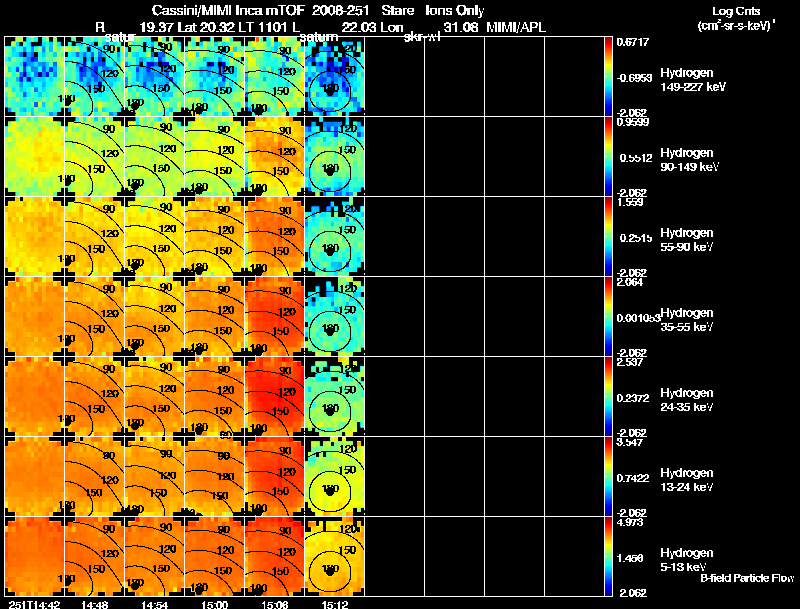The image size is (800, 609).
Task: Click the 55-90 keV hydrogen image at 251T14:42
Action: click(35, 237)
